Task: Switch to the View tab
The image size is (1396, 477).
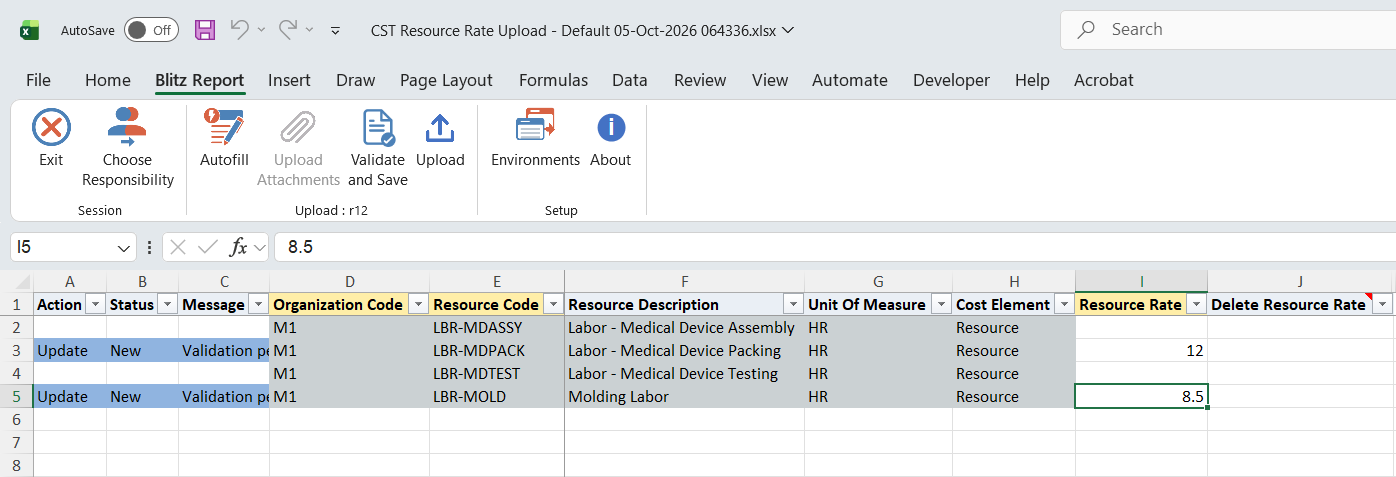Action: click(x=770, y=80)
